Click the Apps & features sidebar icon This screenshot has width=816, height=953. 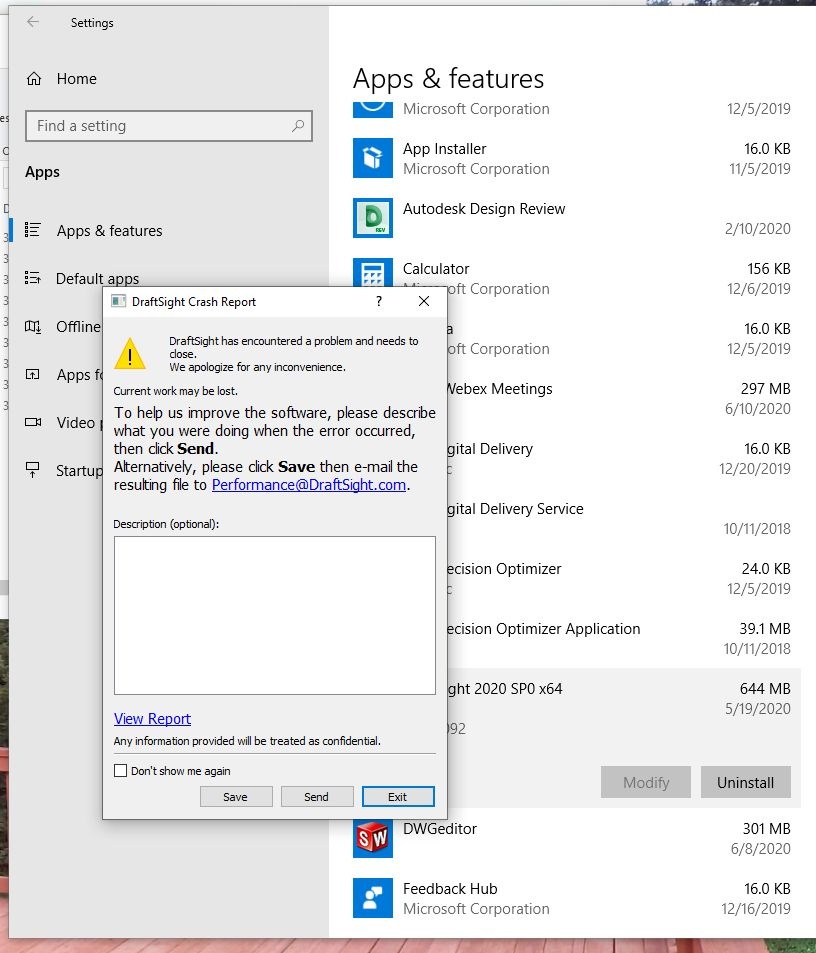[33, 230]
